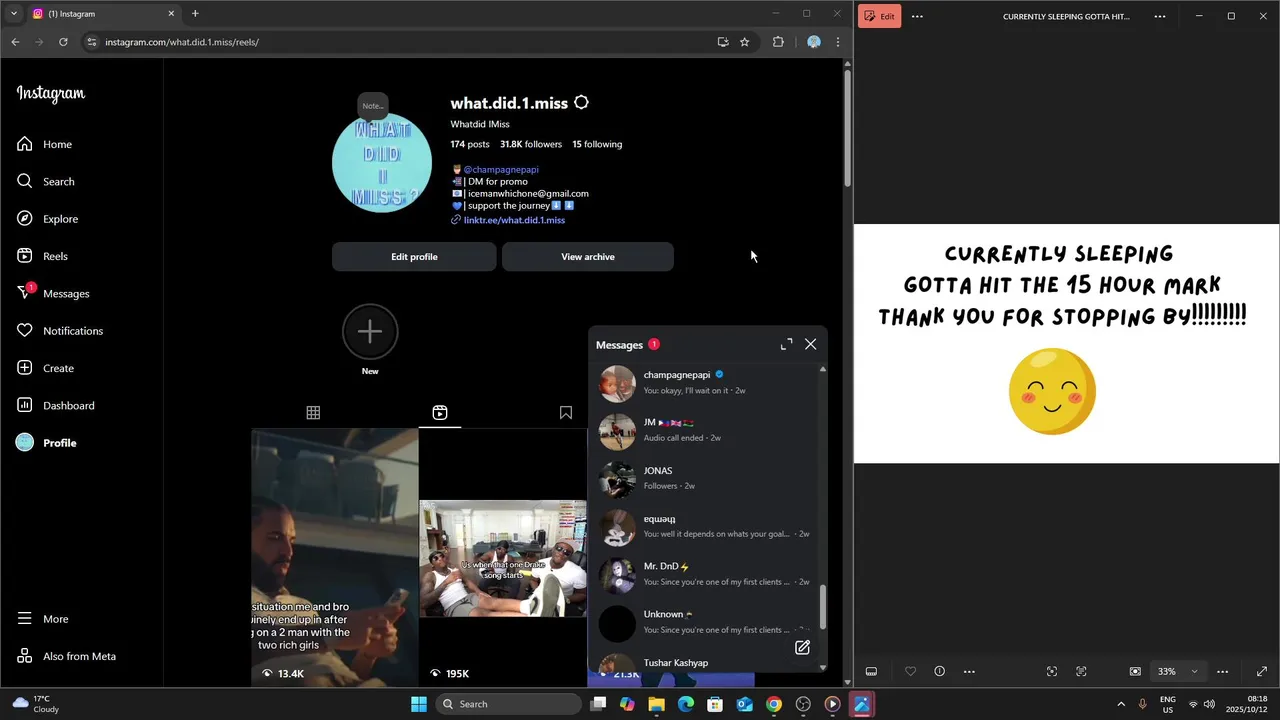The height and width of the screenshot is (720, 1280).
Task: Open Chrome extensions puzzle icon
Action: tap(778, 42)
